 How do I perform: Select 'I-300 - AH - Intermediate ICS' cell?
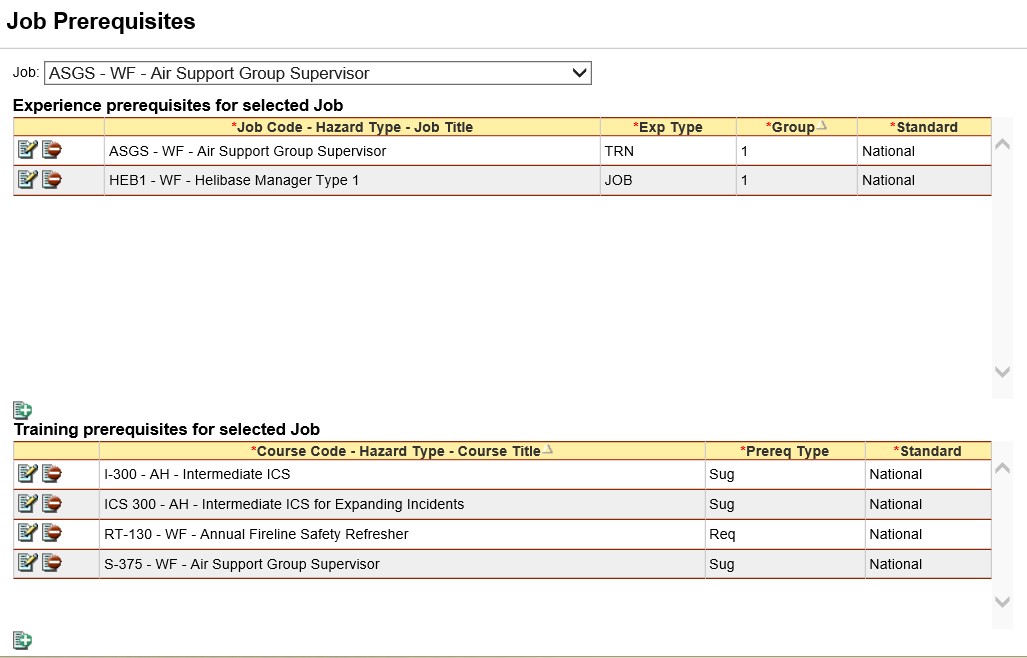coord(402,474)
